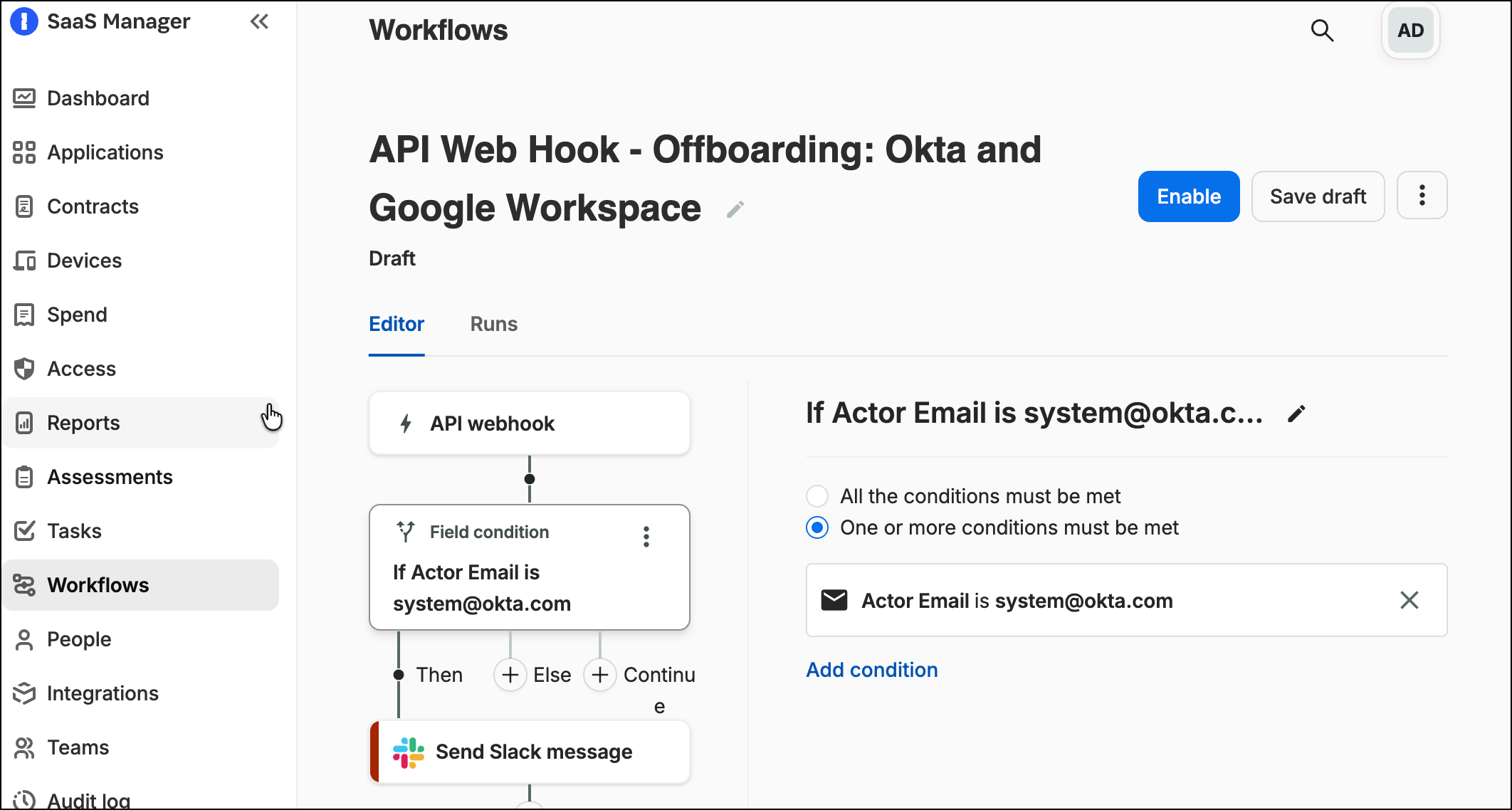The image size is (1512, 810).
Task: Click the Teams group icon
Action: point(24,747)
